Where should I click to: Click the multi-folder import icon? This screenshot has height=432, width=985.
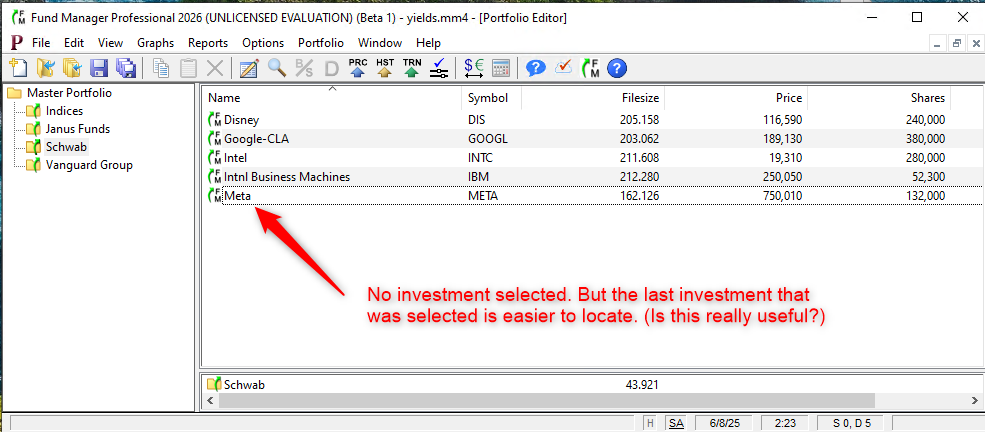click(72, 68)
